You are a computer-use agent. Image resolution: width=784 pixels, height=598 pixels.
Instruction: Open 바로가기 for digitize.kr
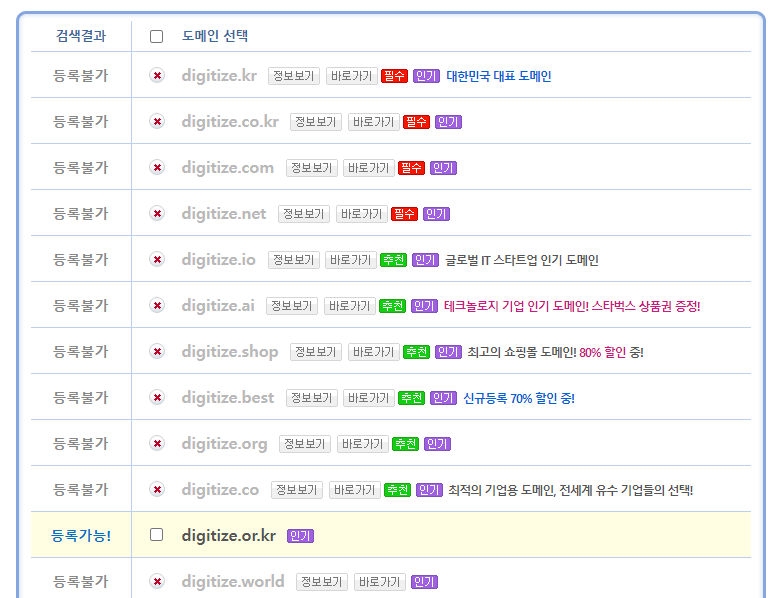point(352,76)
